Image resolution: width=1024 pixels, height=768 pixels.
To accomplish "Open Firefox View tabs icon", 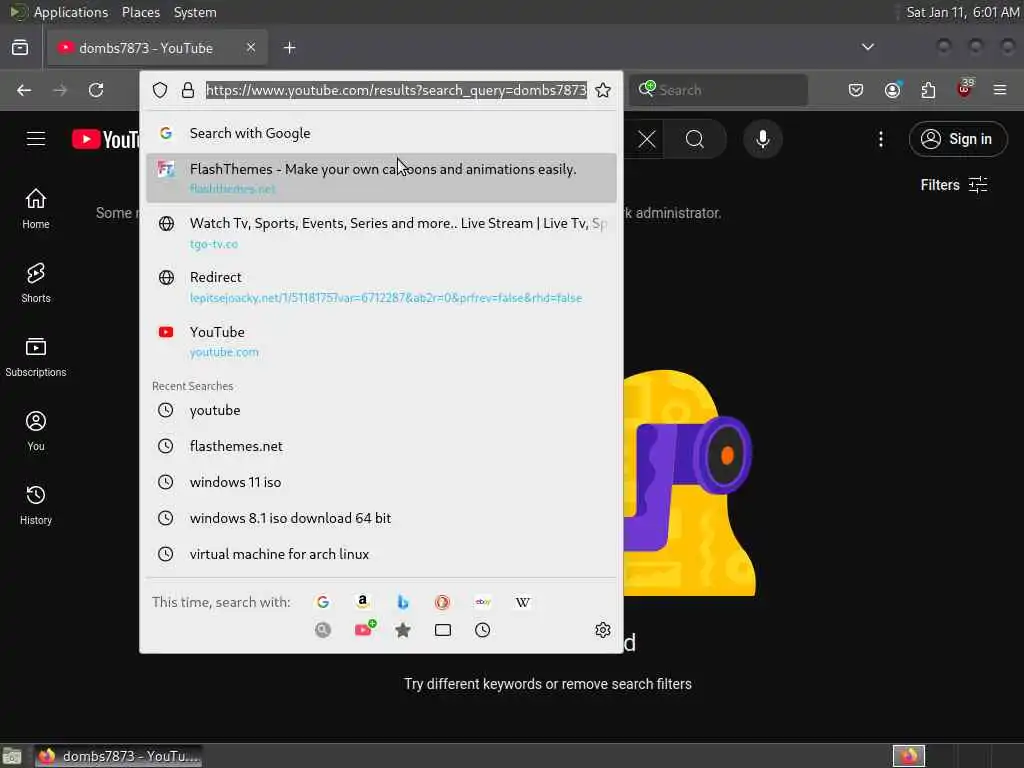I will [x=20, y=48].
